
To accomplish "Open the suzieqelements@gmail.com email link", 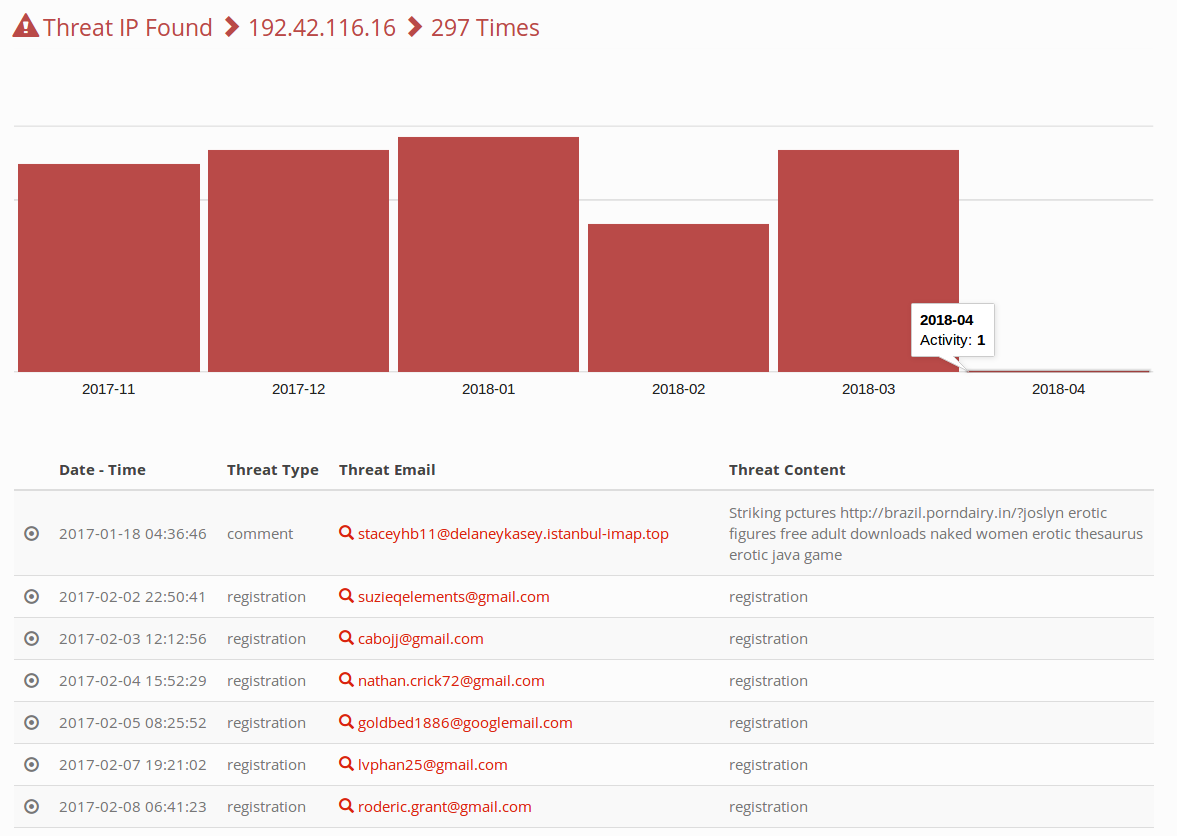I will (453, 597).
